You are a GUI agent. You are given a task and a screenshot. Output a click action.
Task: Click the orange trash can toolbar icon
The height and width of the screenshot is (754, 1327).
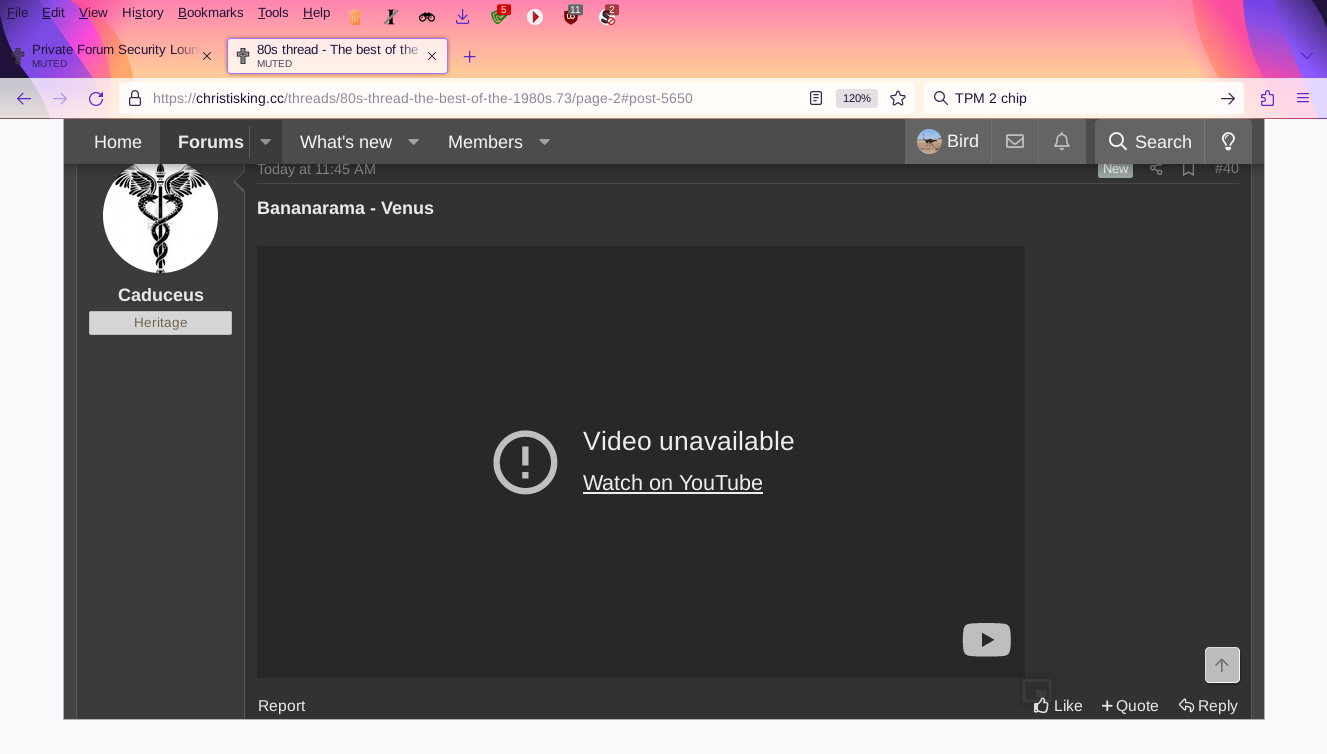pos(355,17)
